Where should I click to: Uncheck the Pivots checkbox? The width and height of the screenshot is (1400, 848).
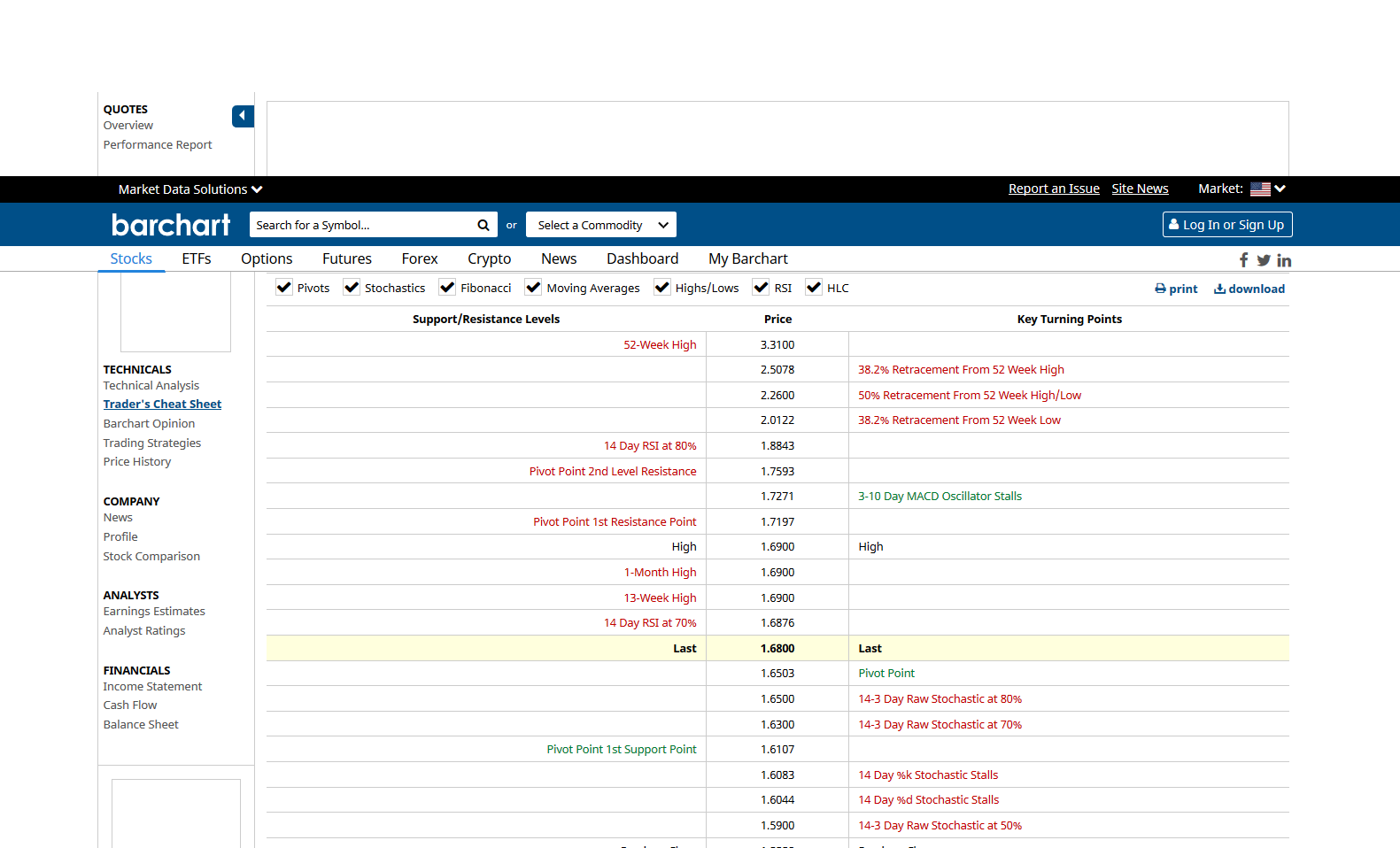(x=284, y=288)
